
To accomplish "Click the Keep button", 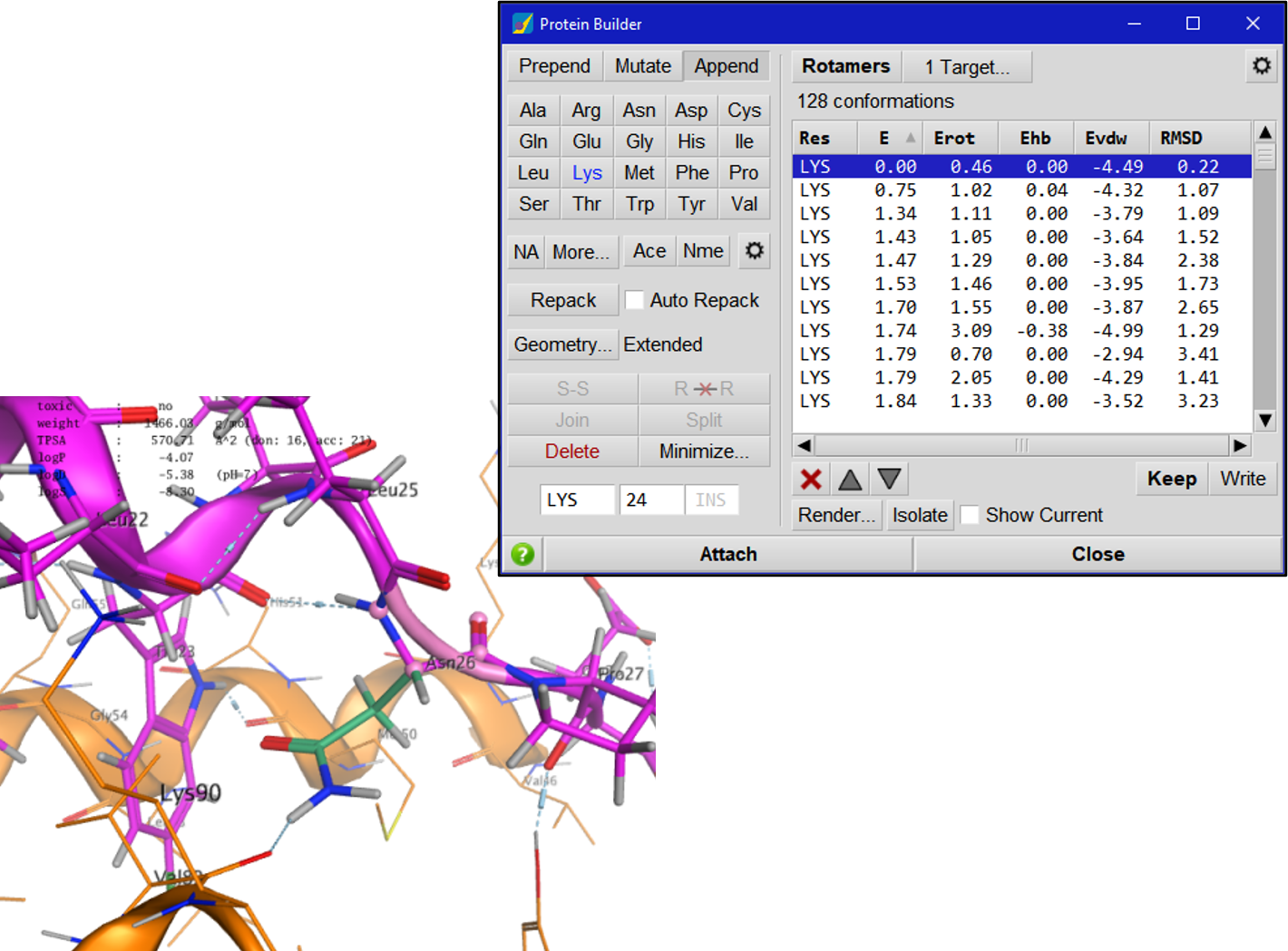I will [1172, 479].
